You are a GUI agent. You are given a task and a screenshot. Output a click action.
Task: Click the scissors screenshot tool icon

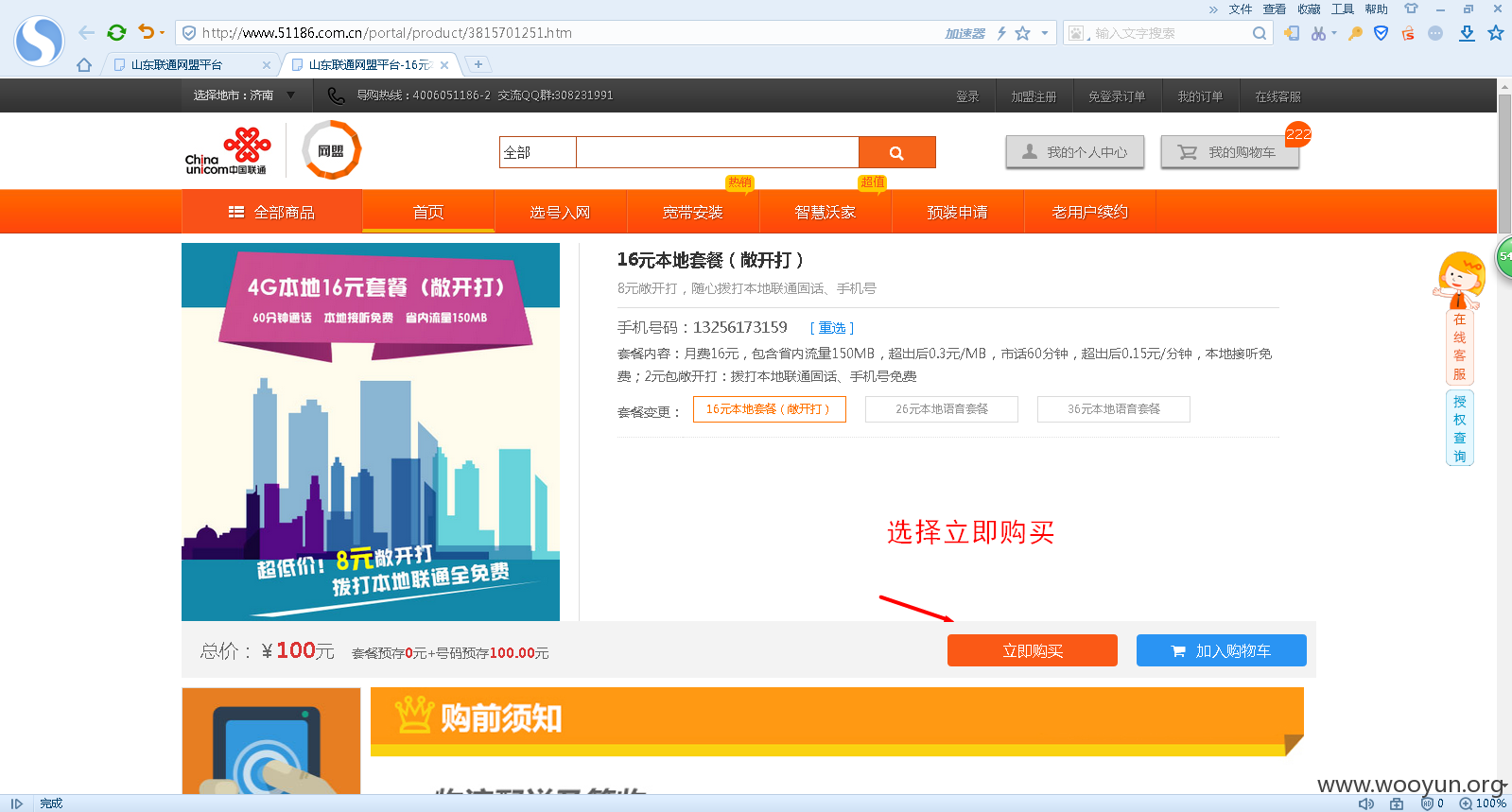[1318, 33]
